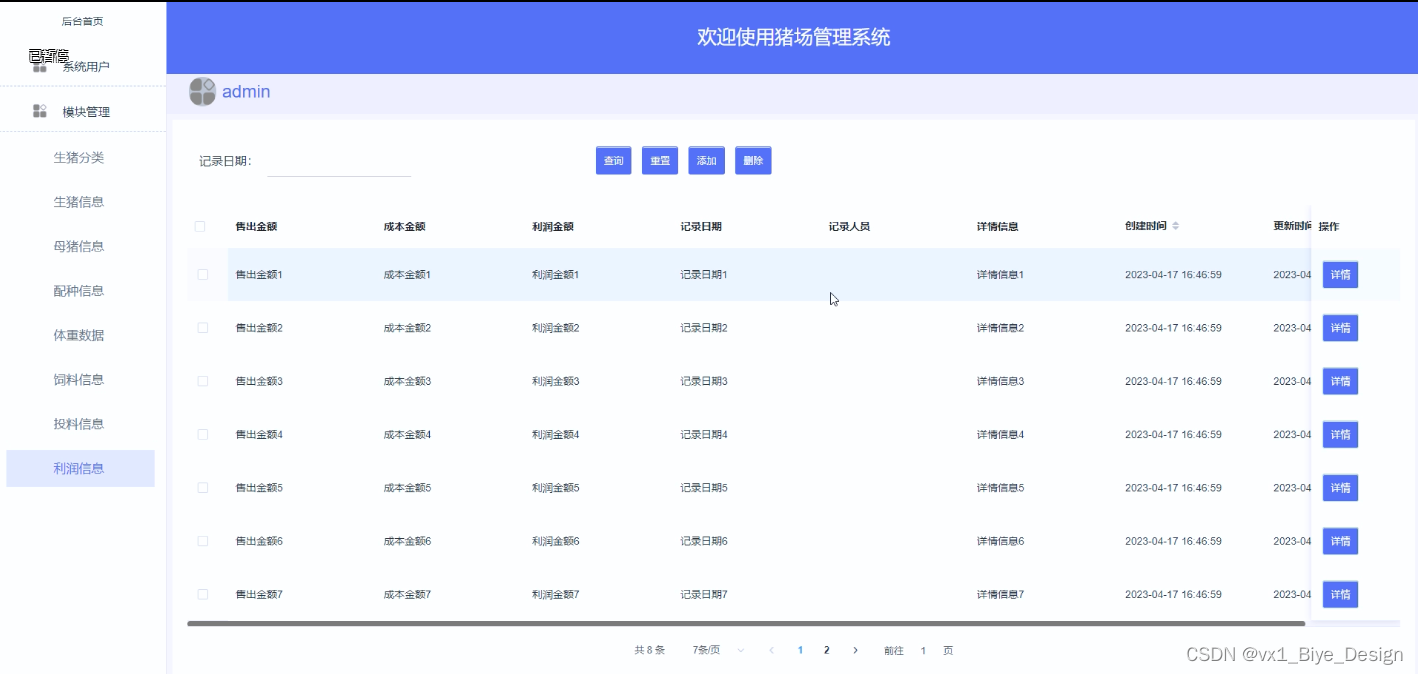This screenshot has width=1418, height=674.
Task: Click the 记录人员 column header
Action: point(849,227)
